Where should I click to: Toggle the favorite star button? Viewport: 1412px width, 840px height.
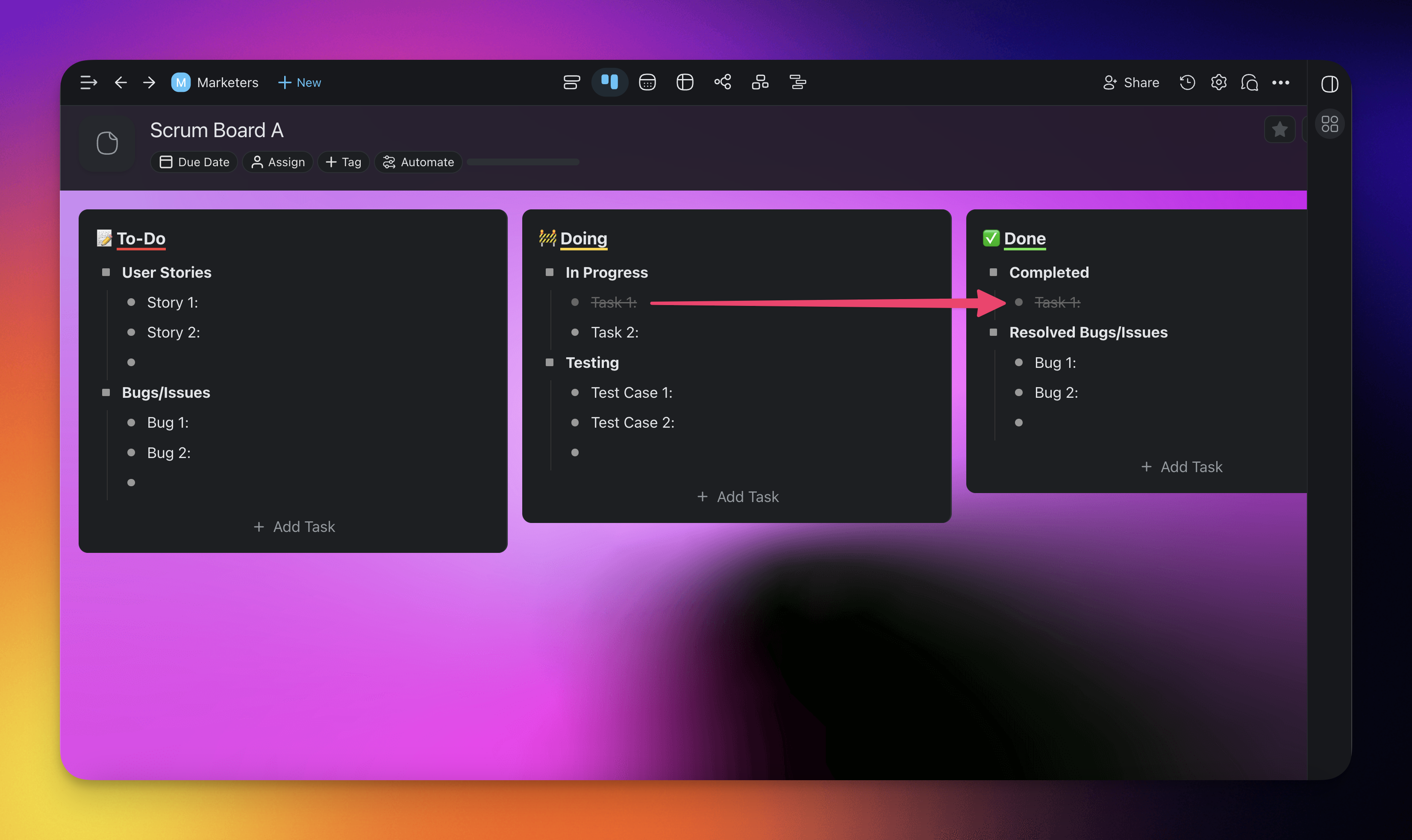point(1280,129)
